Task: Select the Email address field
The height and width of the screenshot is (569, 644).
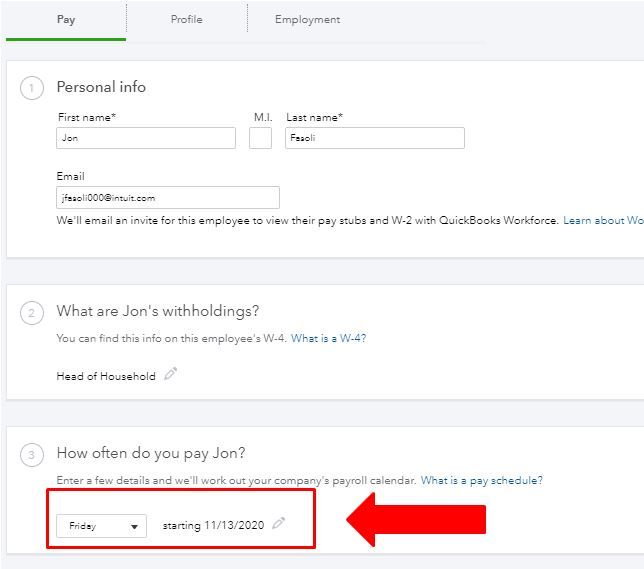Action: [168, 198]
